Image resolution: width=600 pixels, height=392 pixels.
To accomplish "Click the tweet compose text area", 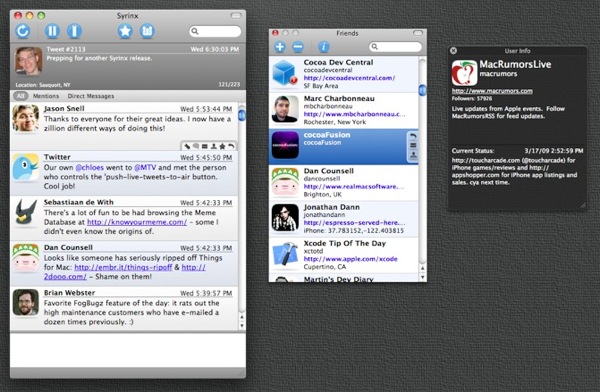I will pos(128,350).
